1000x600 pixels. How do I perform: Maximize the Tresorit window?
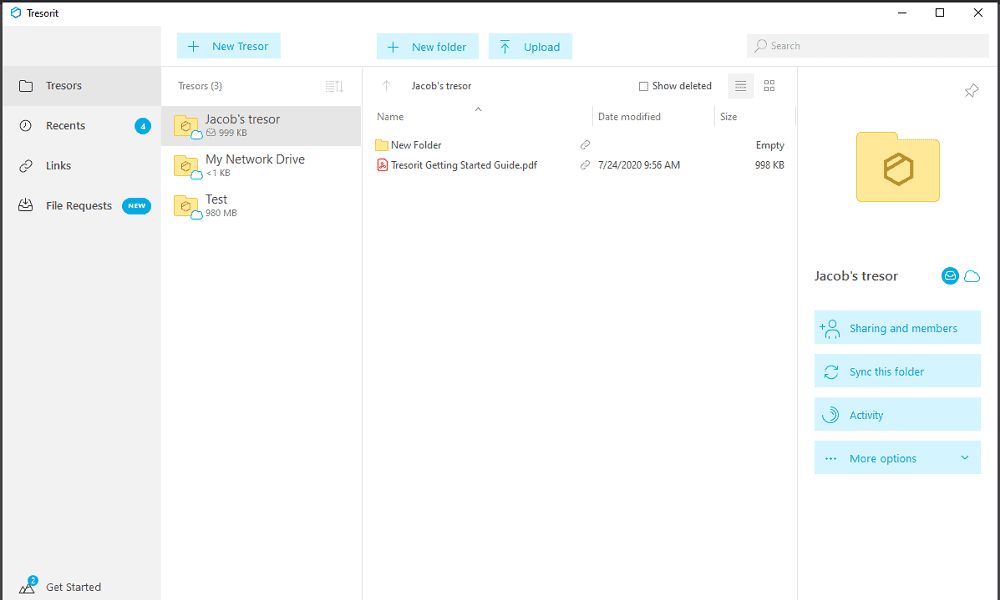[x=939, y=13]
